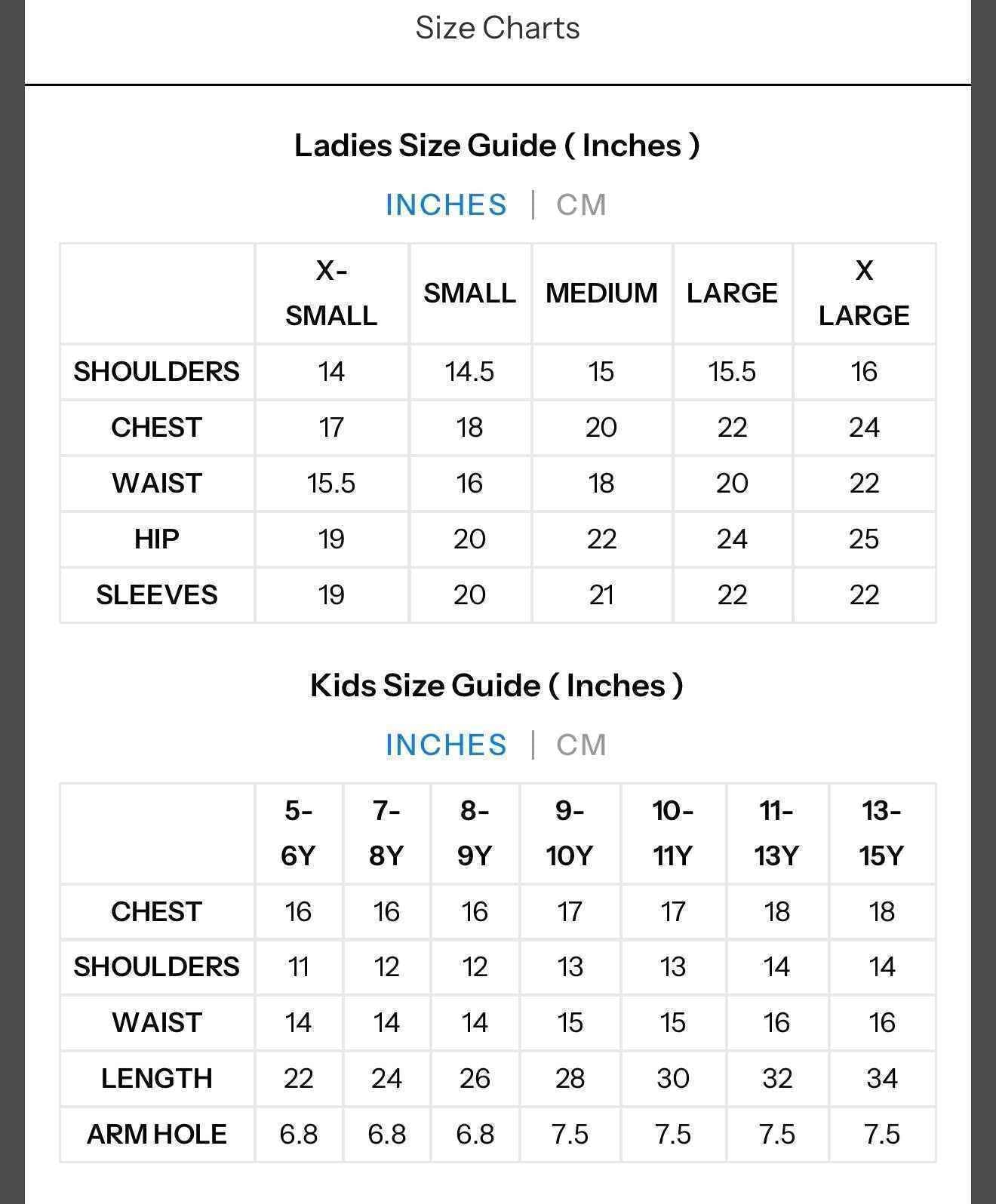996x1204 pixels.
Task: Select the X LARGE column header
Action: point(864,293)
